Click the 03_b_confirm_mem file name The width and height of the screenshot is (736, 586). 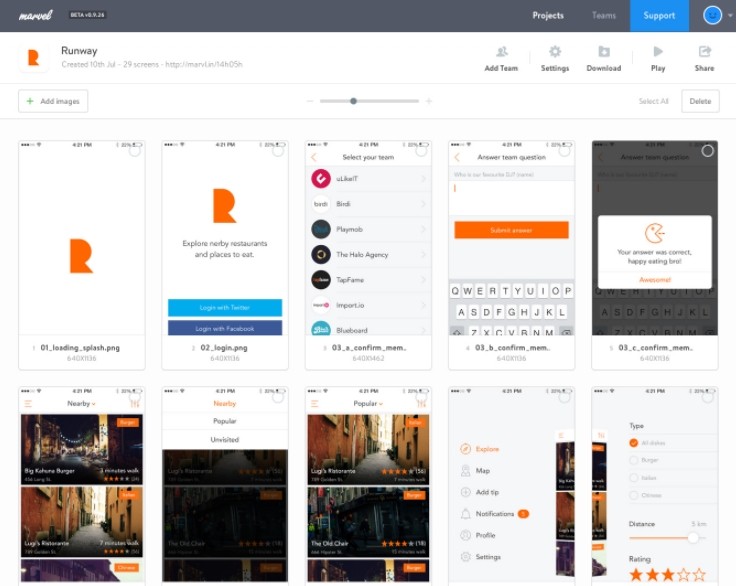[513, 348]
